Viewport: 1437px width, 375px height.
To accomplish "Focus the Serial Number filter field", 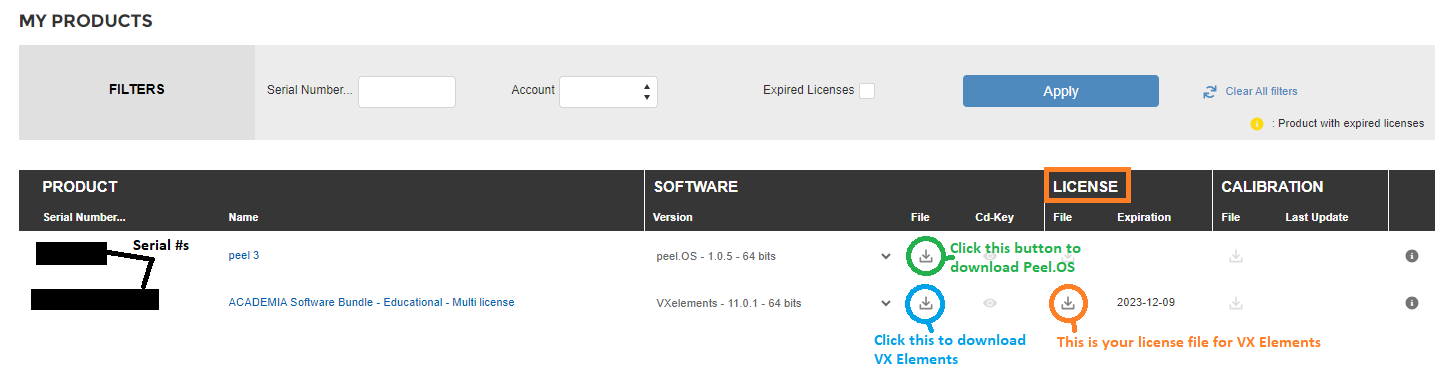I will pos(407,91).
